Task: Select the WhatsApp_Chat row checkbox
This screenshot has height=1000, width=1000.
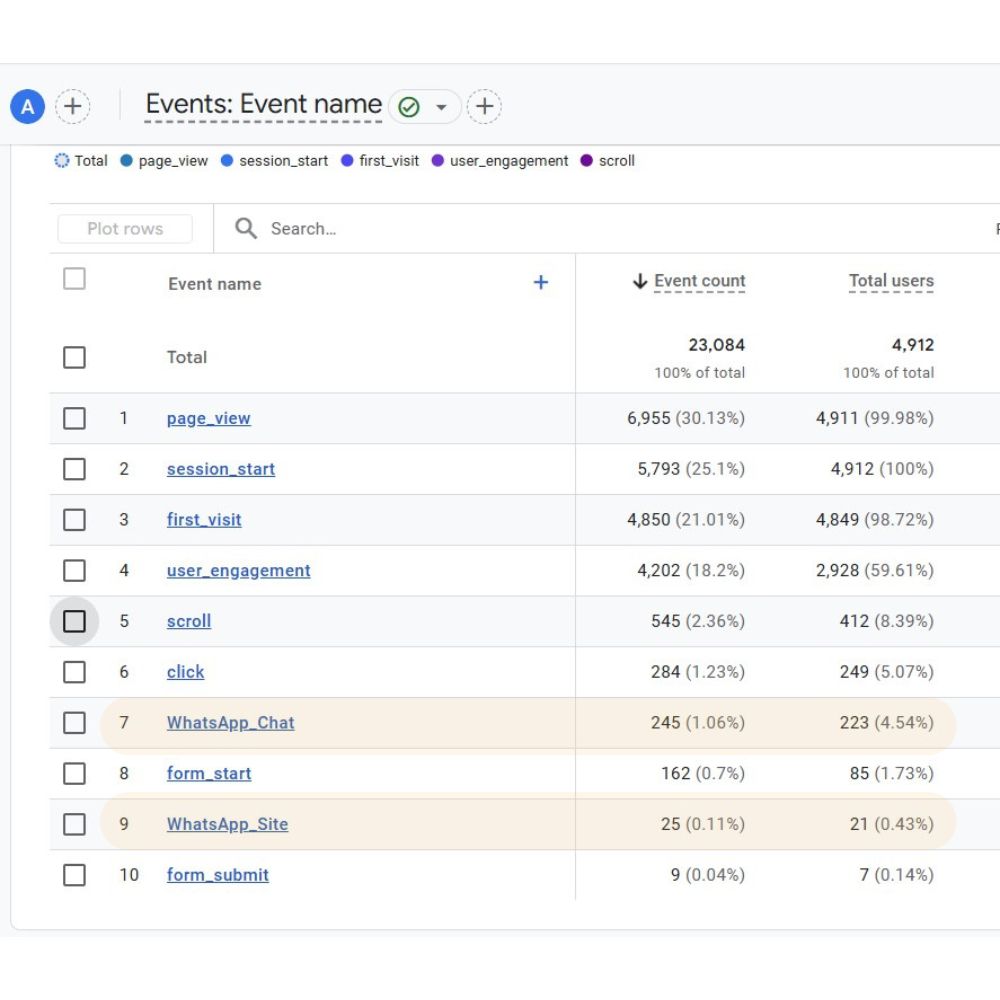Action: point(75,723)
